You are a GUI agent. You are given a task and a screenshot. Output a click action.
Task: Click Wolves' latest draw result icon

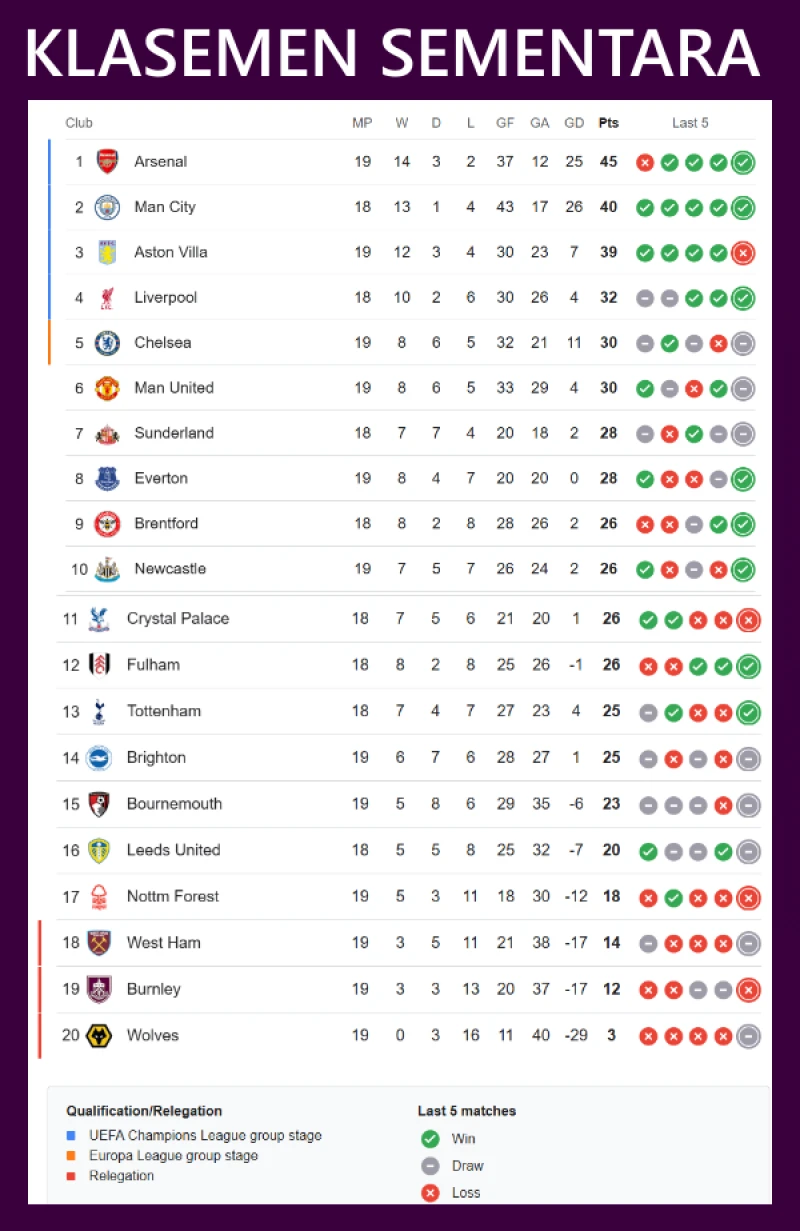[x=748, y=1036]
